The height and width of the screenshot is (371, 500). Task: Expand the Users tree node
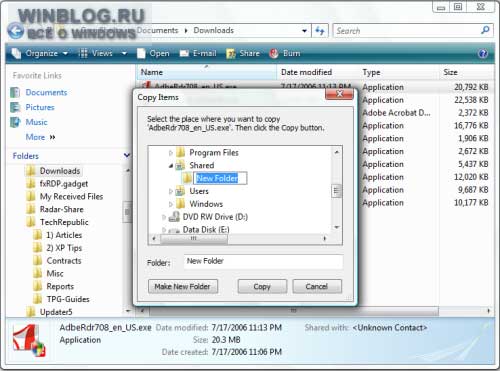point(171,191)
